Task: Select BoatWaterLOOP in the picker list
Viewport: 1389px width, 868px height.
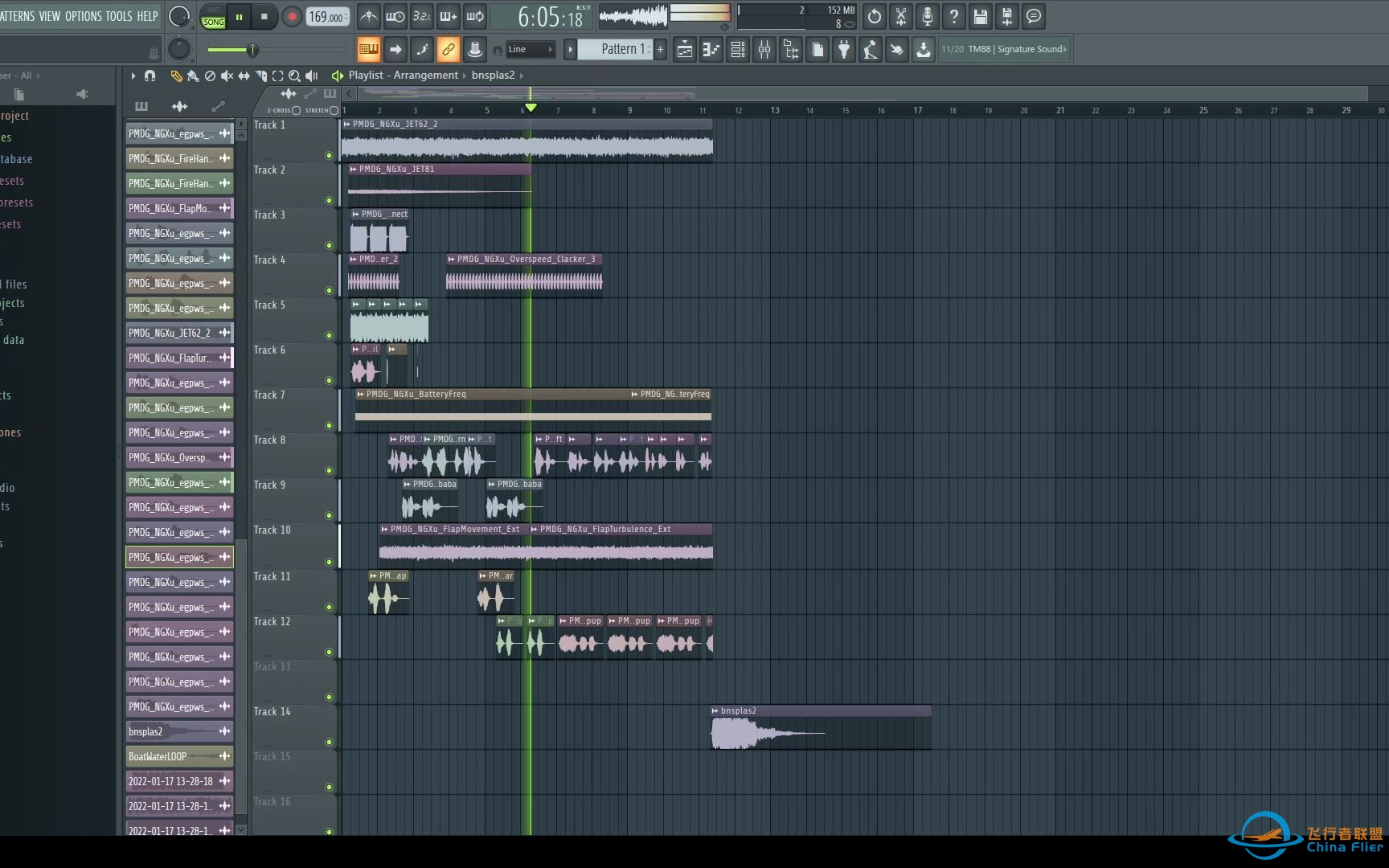Action: [x=179, y=756]
